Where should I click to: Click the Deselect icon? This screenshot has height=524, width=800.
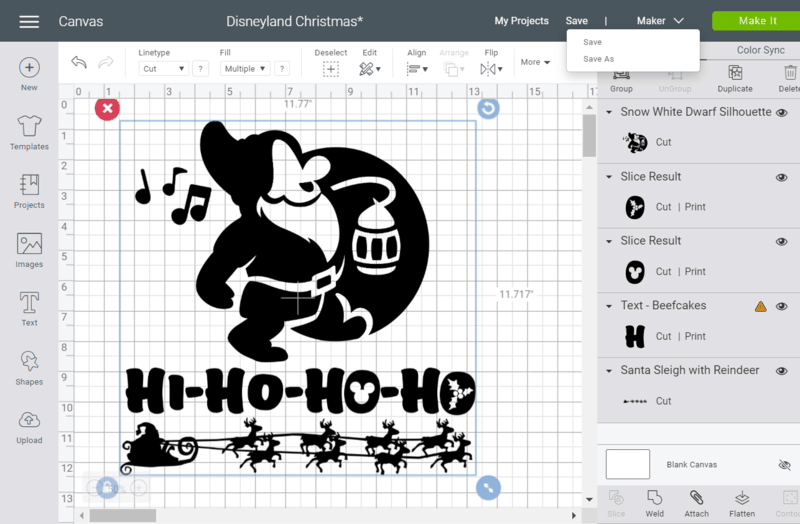pos(331,69)
